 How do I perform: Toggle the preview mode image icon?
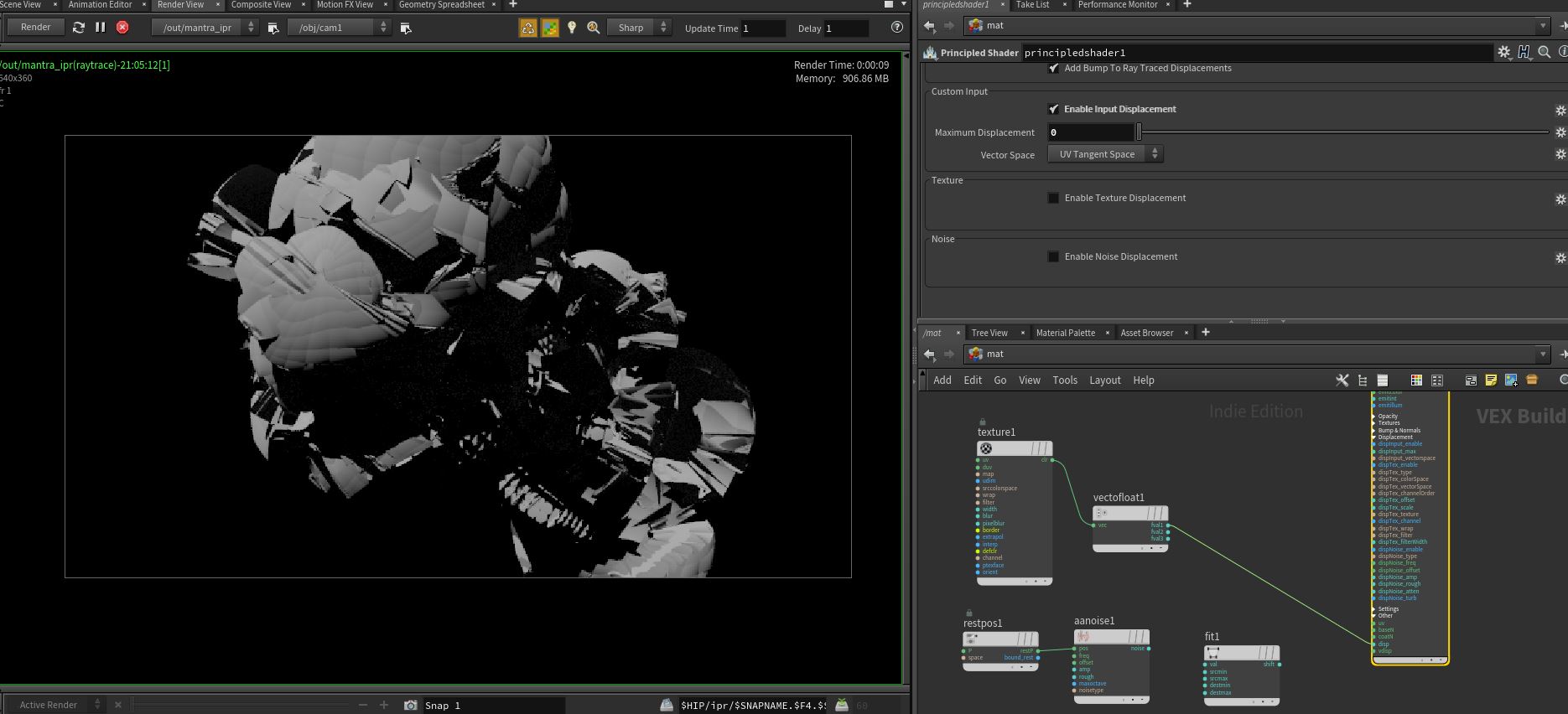(x=550, y=28)
